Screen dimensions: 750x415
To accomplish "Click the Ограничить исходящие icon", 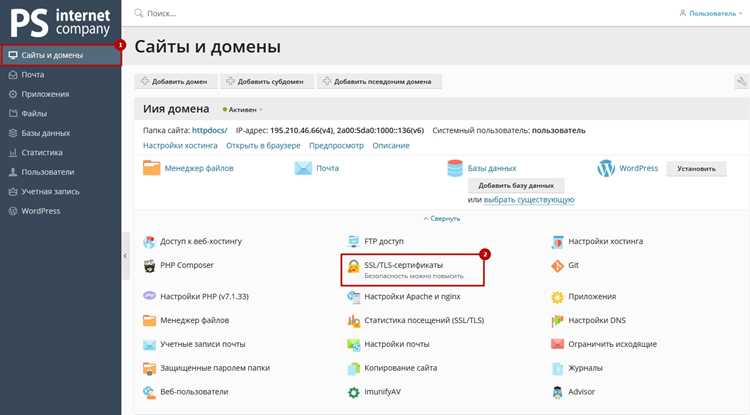I will (x=557, y=344).
